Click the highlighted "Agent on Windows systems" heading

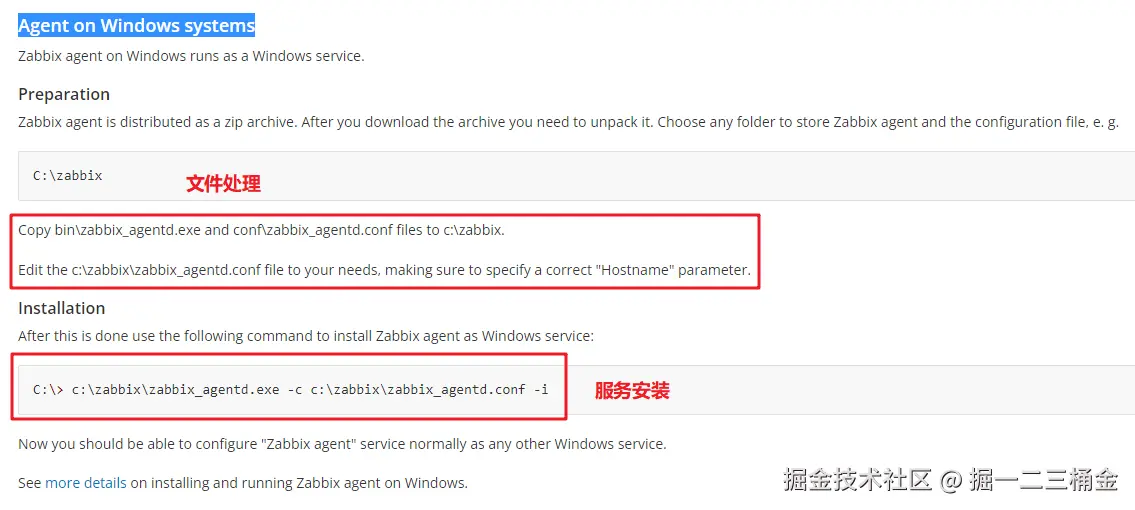pos(136,26)
